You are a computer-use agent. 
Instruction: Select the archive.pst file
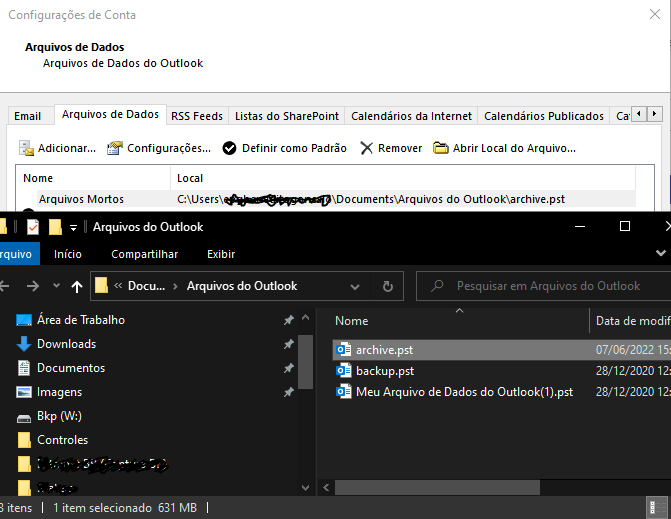(502, 350)
